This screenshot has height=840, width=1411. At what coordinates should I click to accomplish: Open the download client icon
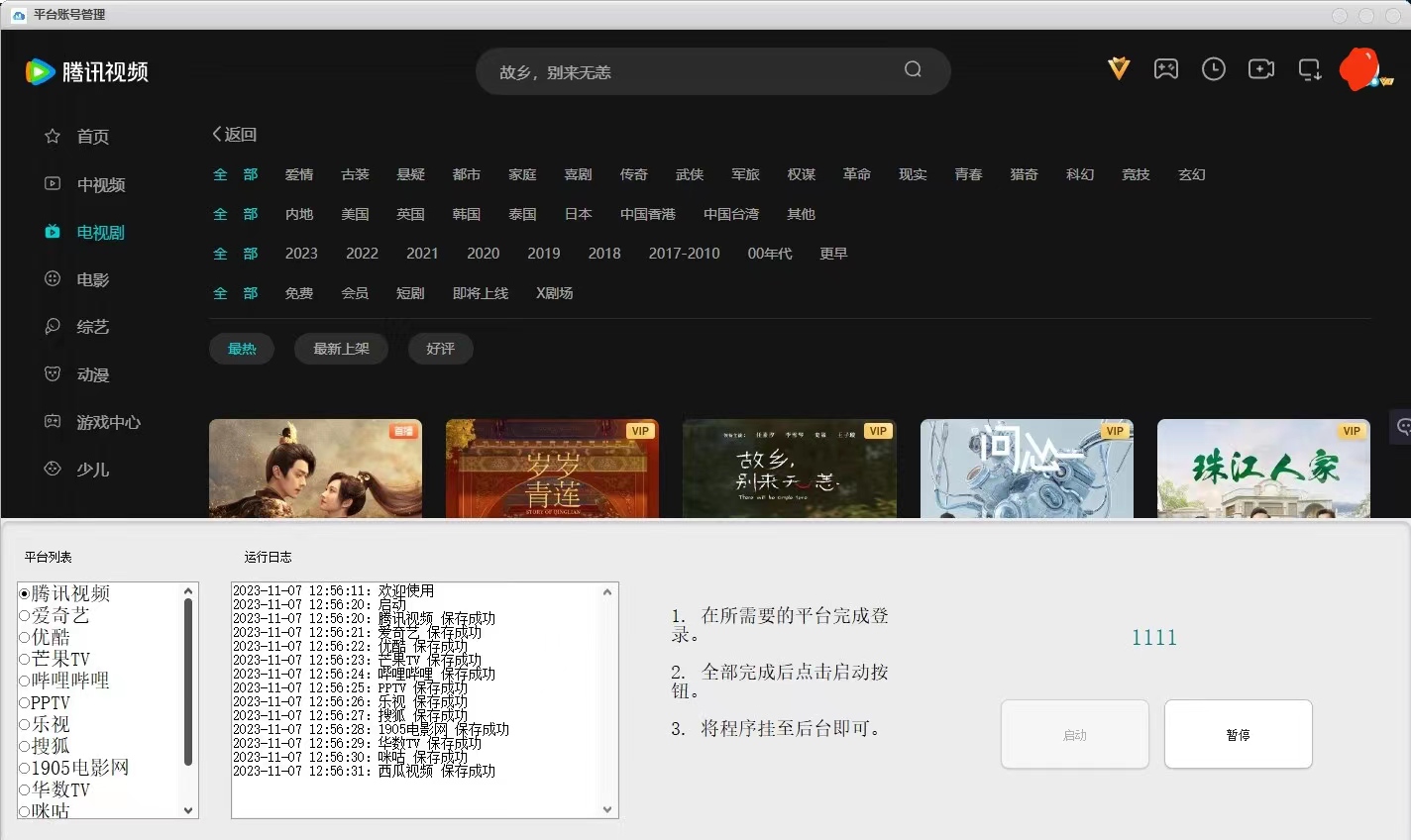[1310, 69]
